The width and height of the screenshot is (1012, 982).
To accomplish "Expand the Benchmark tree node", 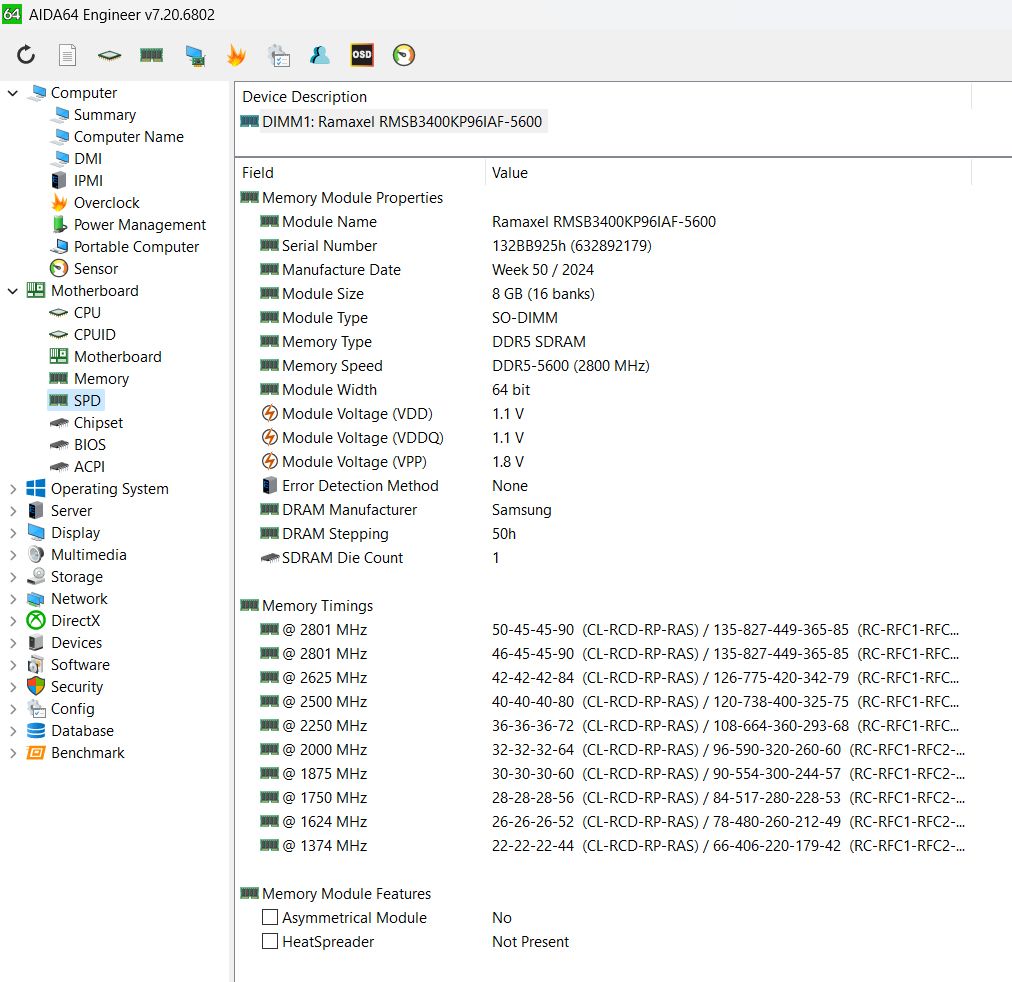I will 13,753.
